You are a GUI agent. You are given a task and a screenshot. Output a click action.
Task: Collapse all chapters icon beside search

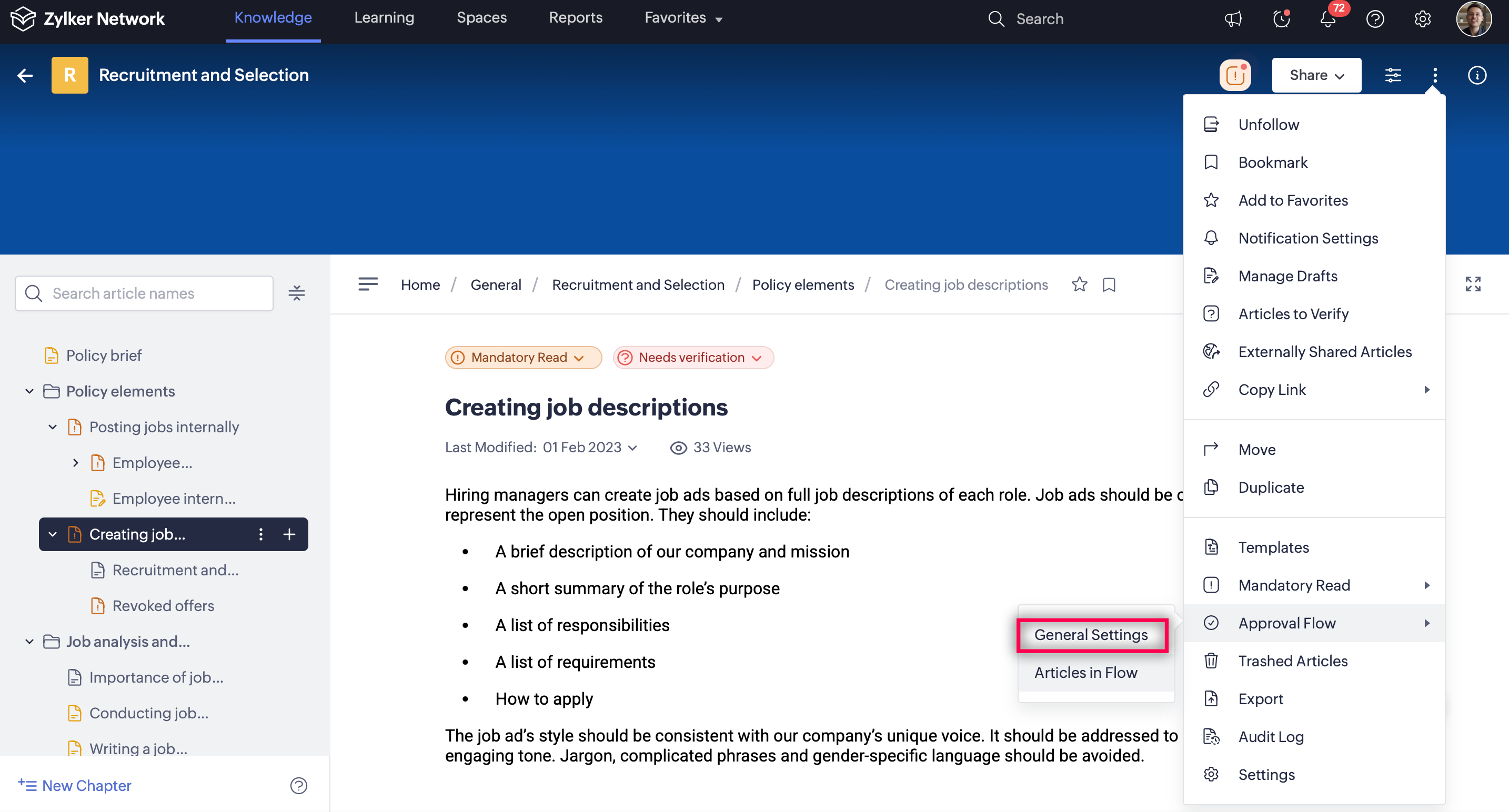(x=296, y=293)
